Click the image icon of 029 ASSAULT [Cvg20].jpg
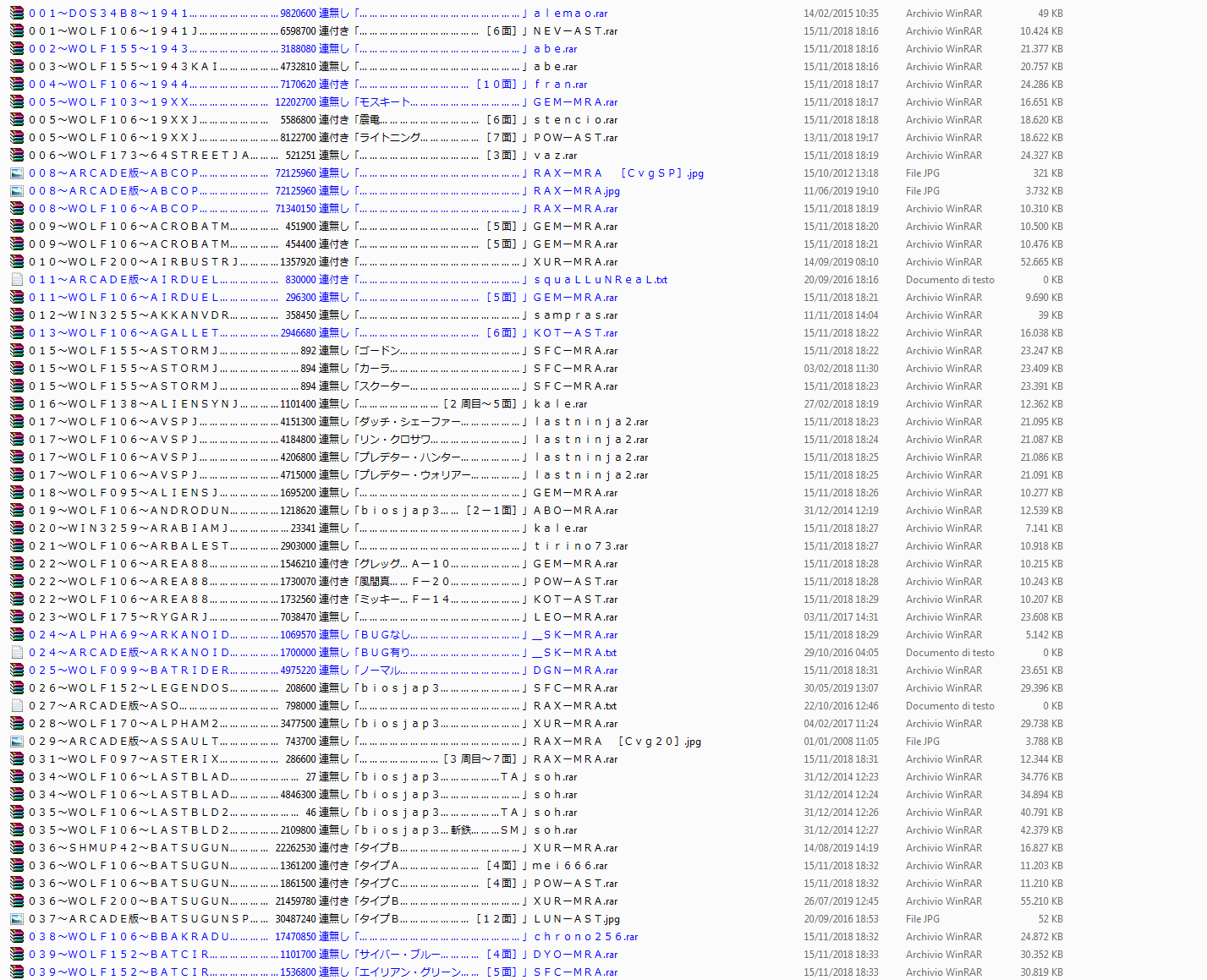Screen dimensions: 1207x980 17,742
